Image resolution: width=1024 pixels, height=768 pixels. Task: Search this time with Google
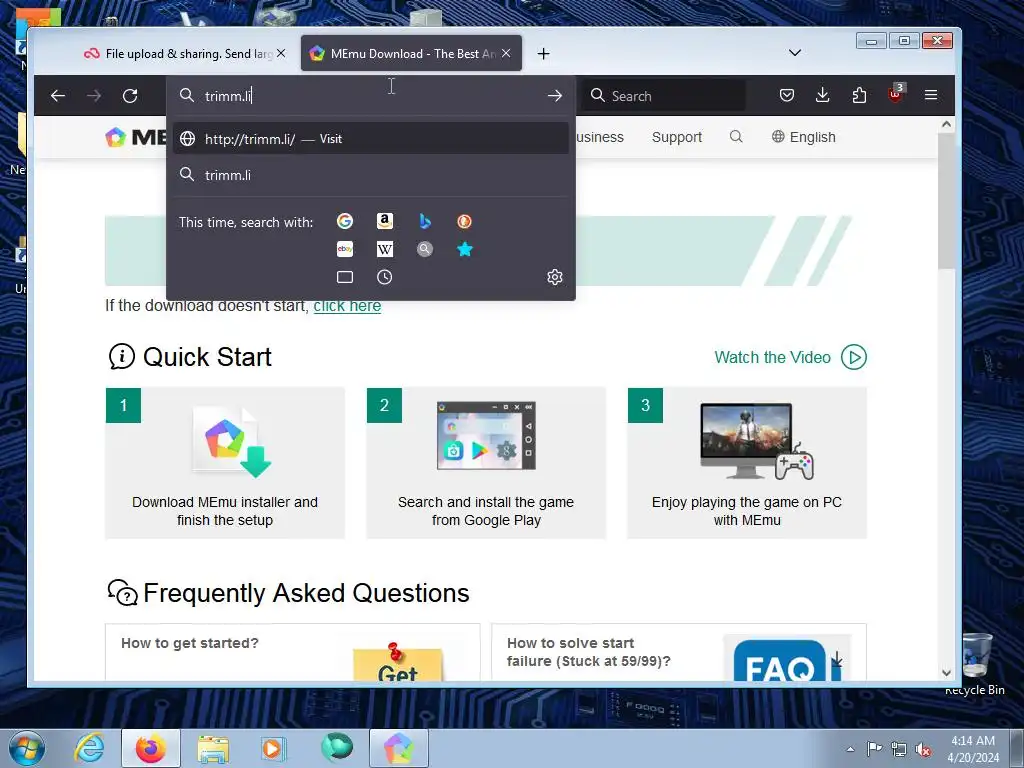tap(345, 221)
